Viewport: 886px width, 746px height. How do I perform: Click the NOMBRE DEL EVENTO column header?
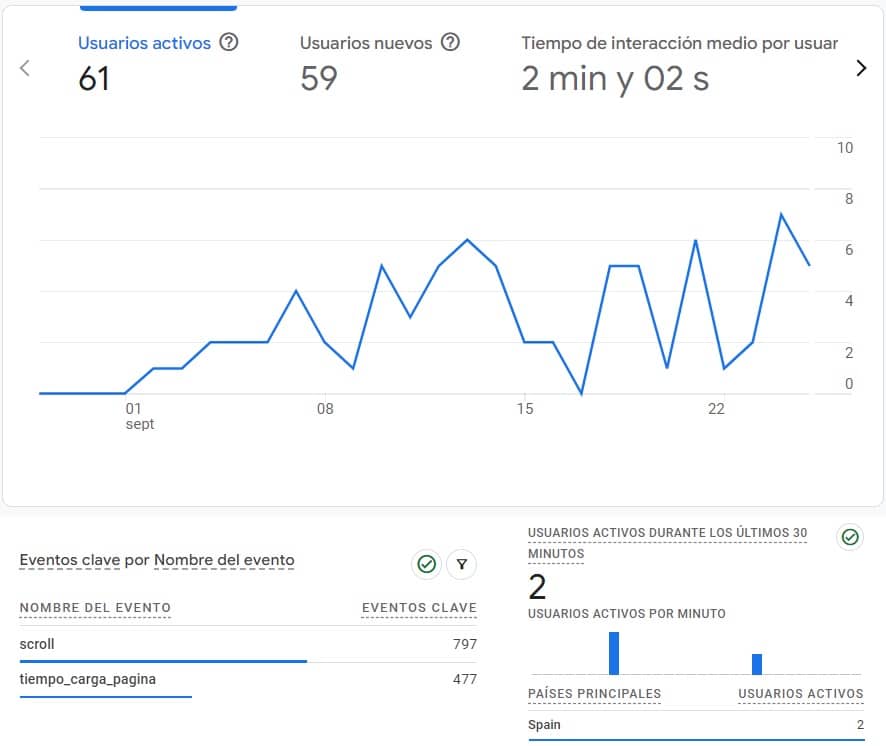pyautogui.click(x=95, y=608)
